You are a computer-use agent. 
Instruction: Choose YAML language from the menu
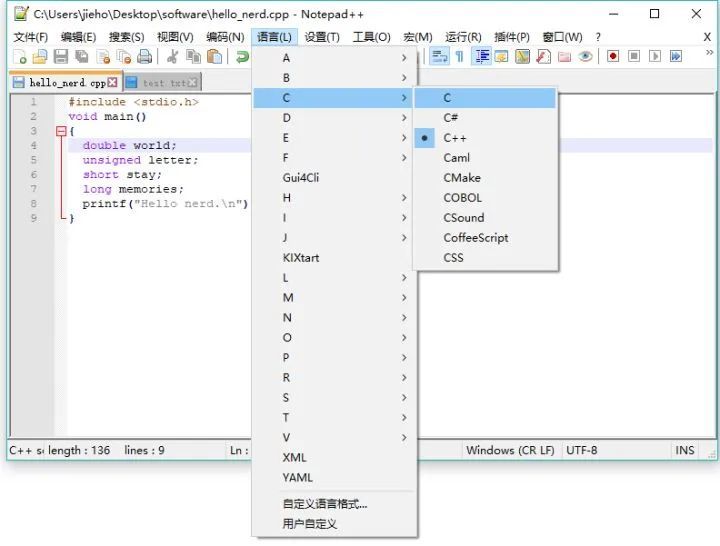click(334, 478)
